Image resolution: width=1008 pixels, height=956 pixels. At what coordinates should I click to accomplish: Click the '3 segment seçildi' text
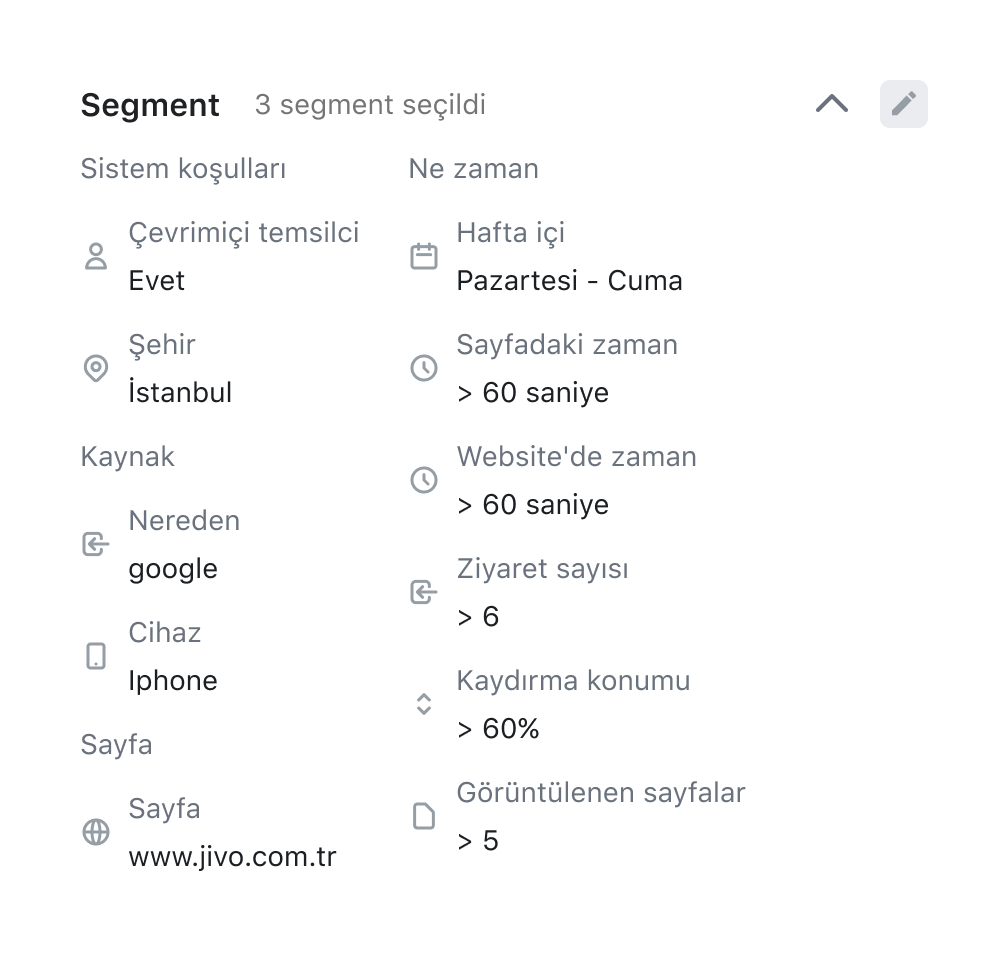coord(370,105)
